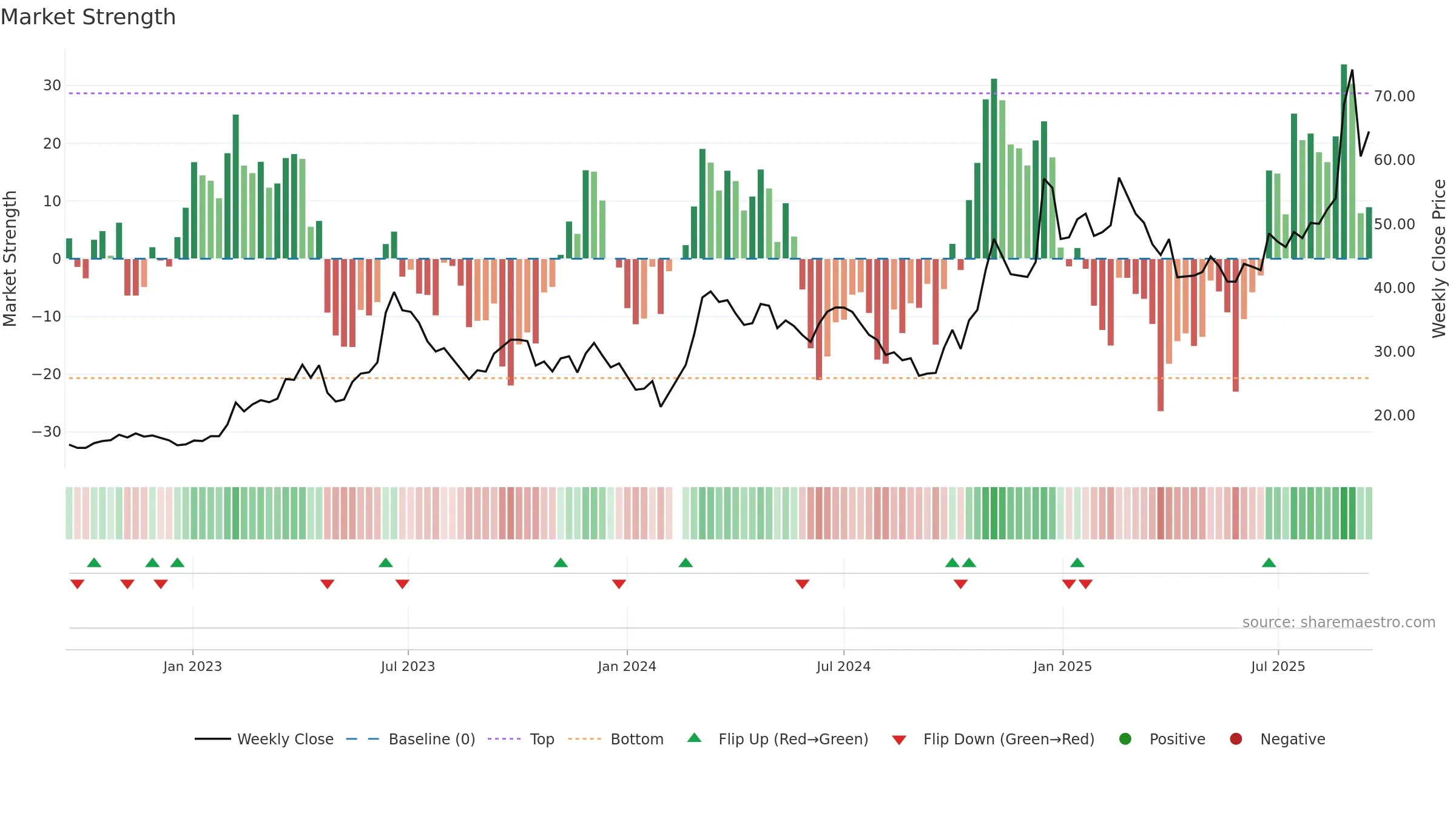Image resolution: width=1456 pixels, height=819 pixels.
Task: Click the red Negative dot in legend
Action: [1236, 739]
